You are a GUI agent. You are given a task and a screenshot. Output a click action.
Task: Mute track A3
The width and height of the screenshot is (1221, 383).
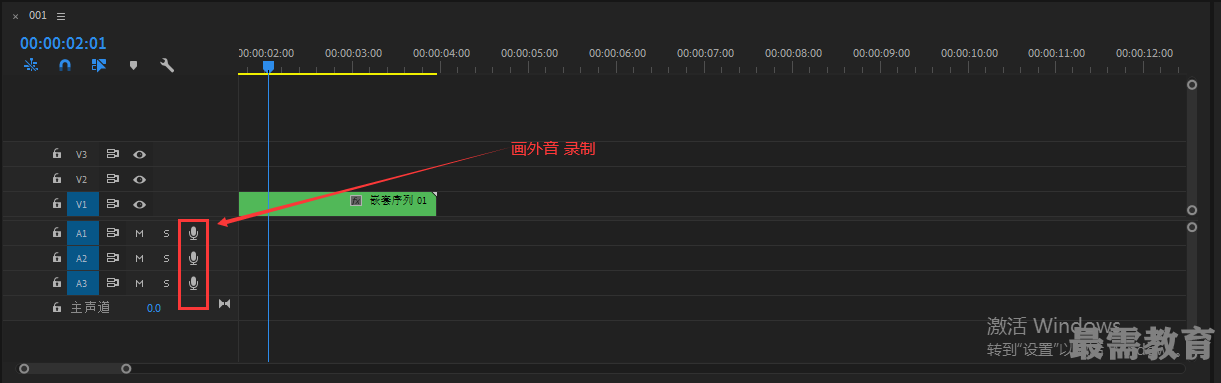pyautogui.click(x=140, y=283)
